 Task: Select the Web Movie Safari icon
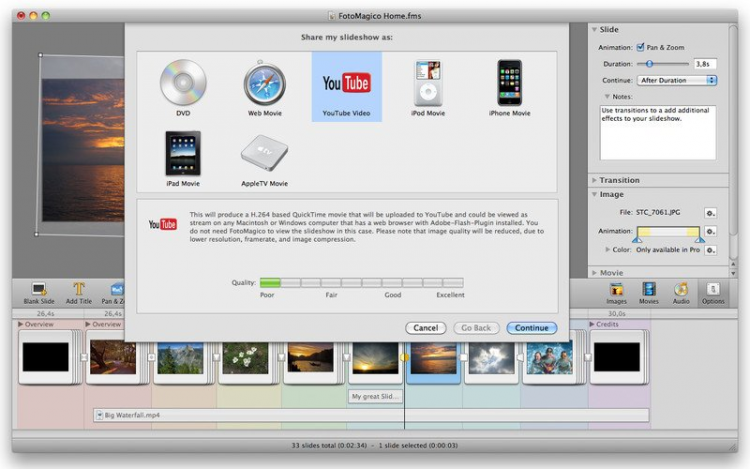(265, 85)
